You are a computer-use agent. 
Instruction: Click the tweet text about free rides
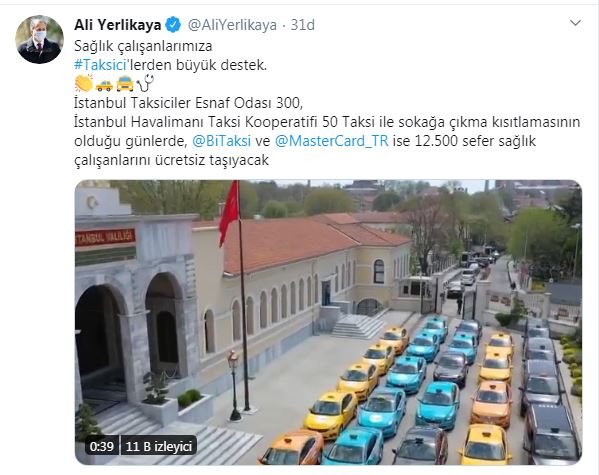pyautogui.click(x=327, y=131)
